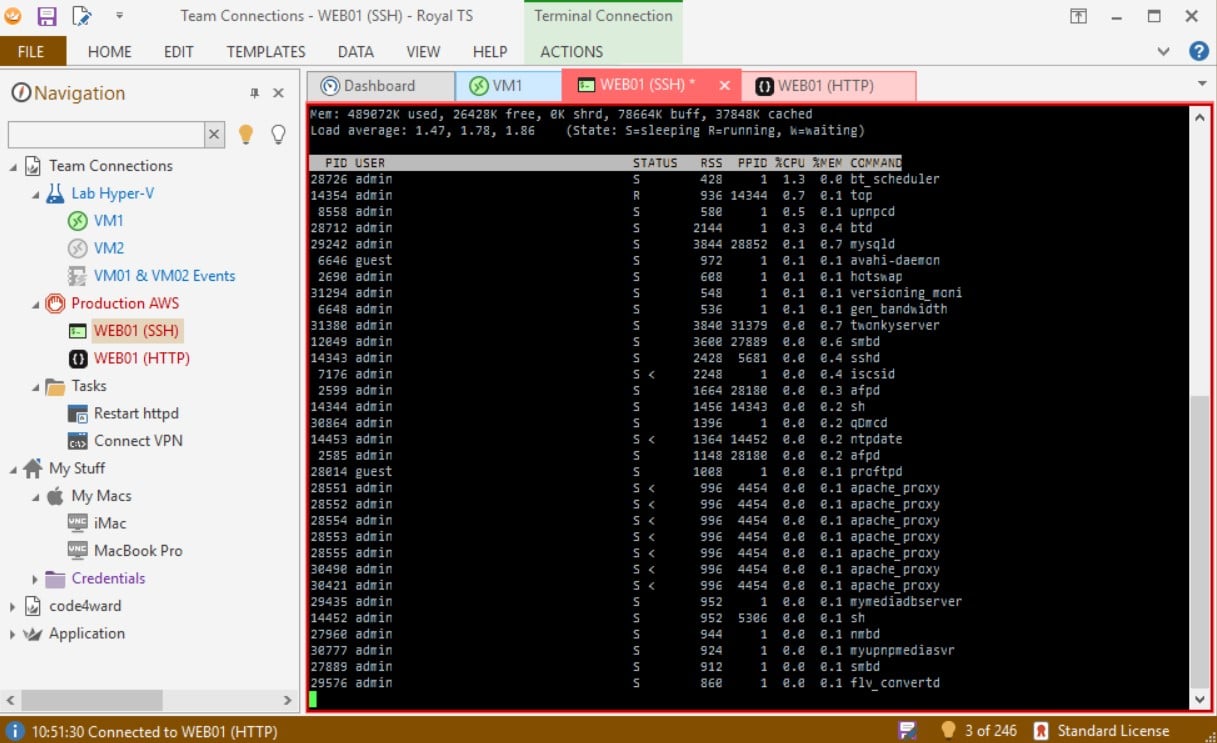Click the navigation search input field
The image size is (1217, 743).
[x=106, y=134]
